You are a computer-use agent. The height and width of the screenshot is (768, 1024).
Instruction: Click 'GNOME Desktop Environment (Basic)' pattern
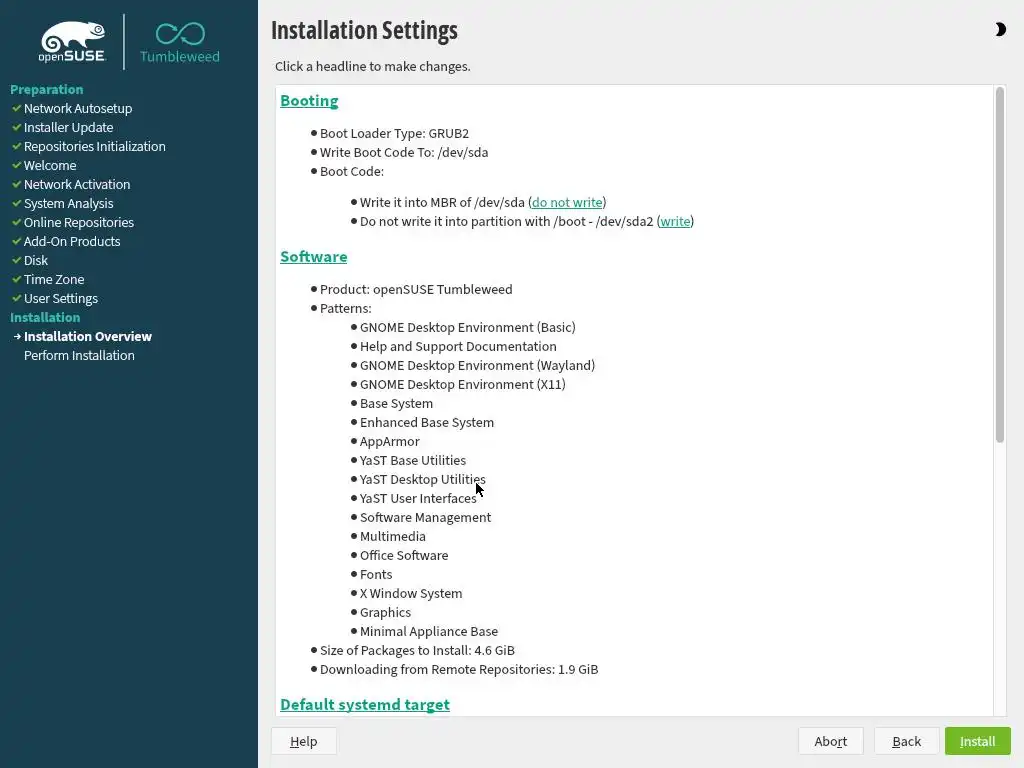468,327
